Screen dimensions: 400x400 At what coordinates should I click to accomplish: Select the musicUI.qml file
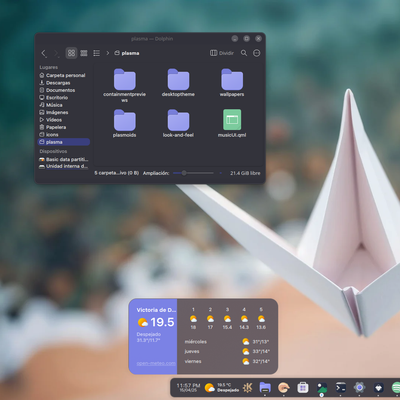232,123
